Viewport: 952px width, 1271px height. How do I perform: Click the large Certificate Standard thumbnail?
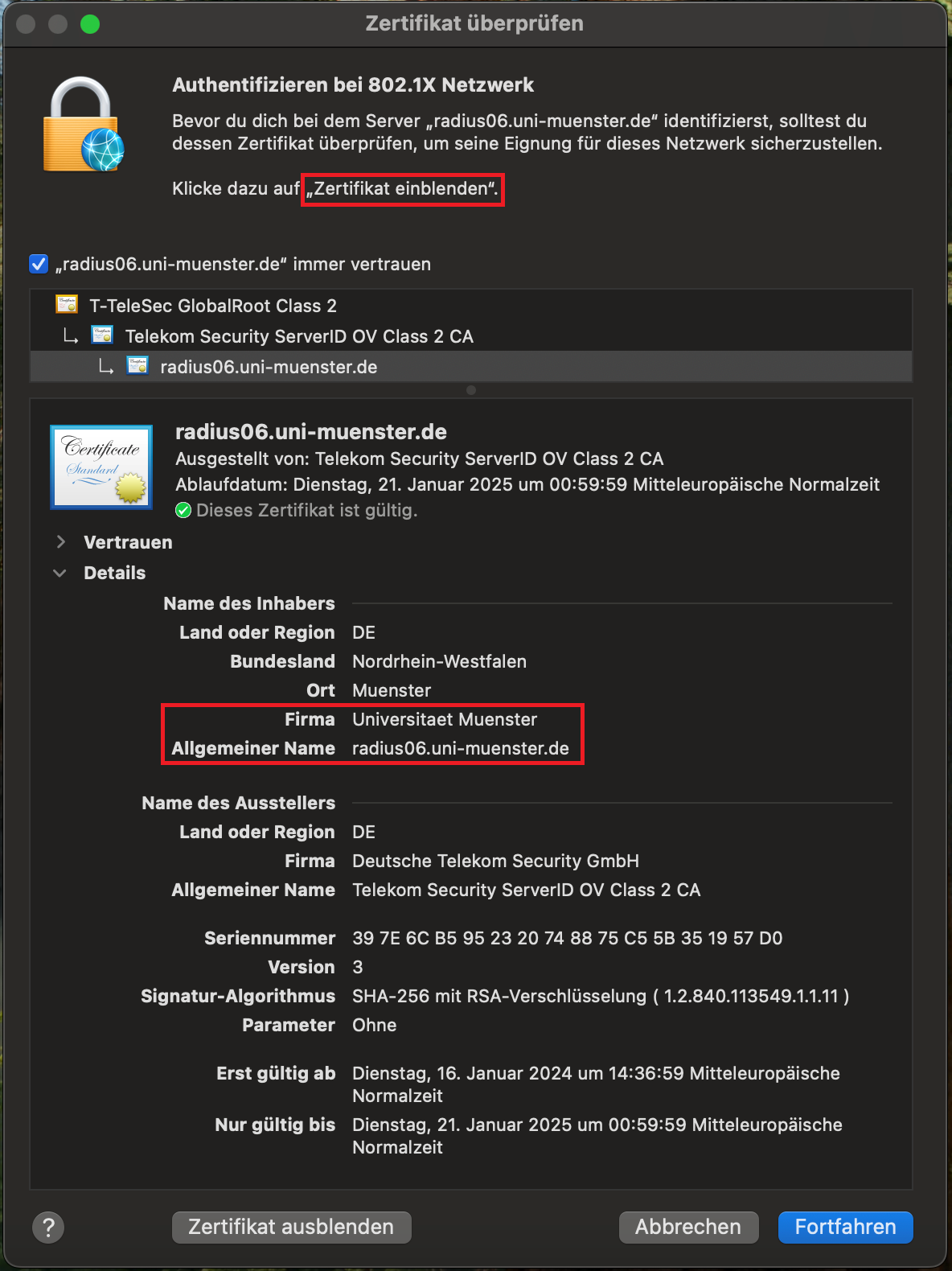pos(101,467)
